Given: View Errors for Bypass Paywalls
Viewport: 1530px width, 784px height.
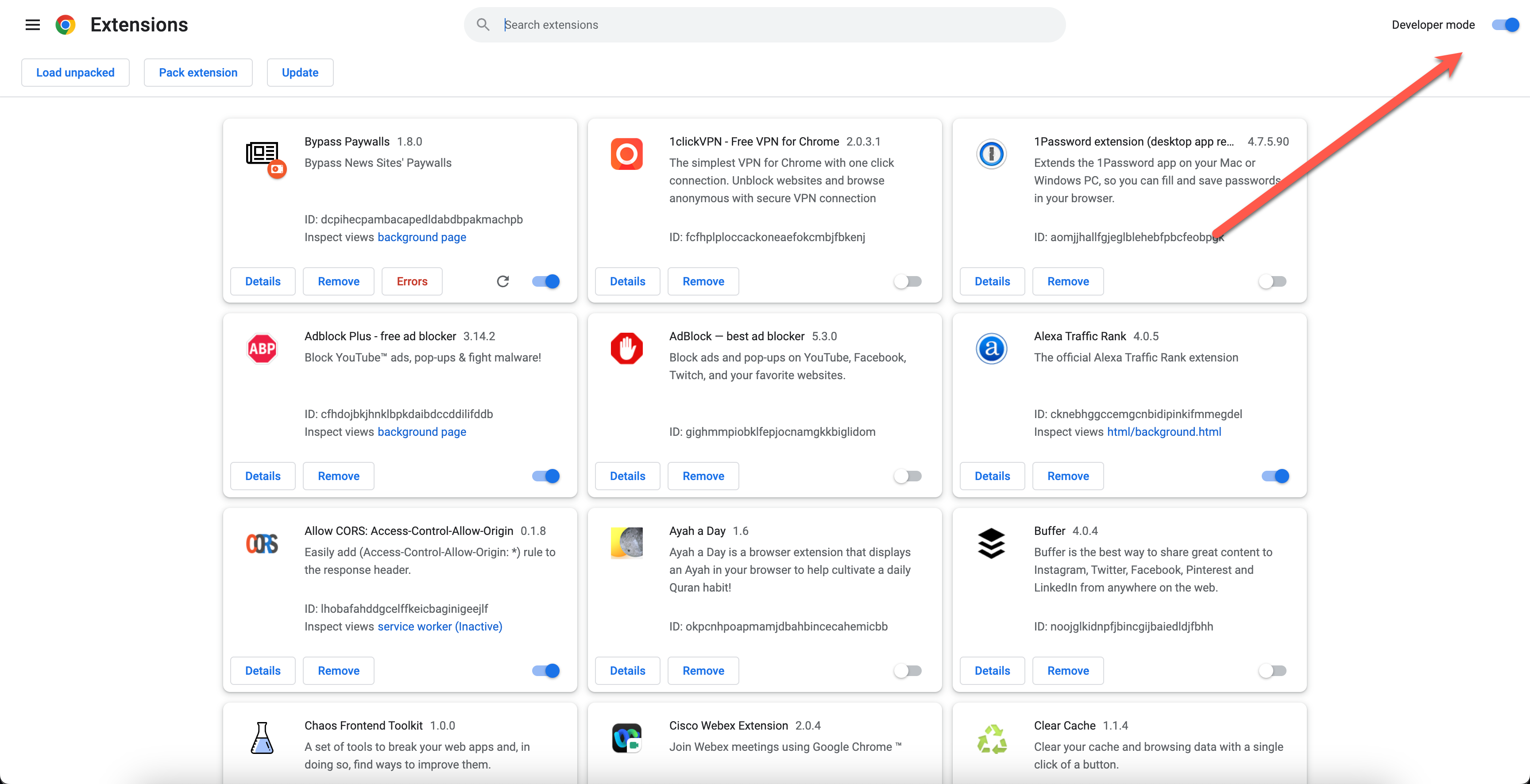Looking at the screenshot, I should (412, 281).
